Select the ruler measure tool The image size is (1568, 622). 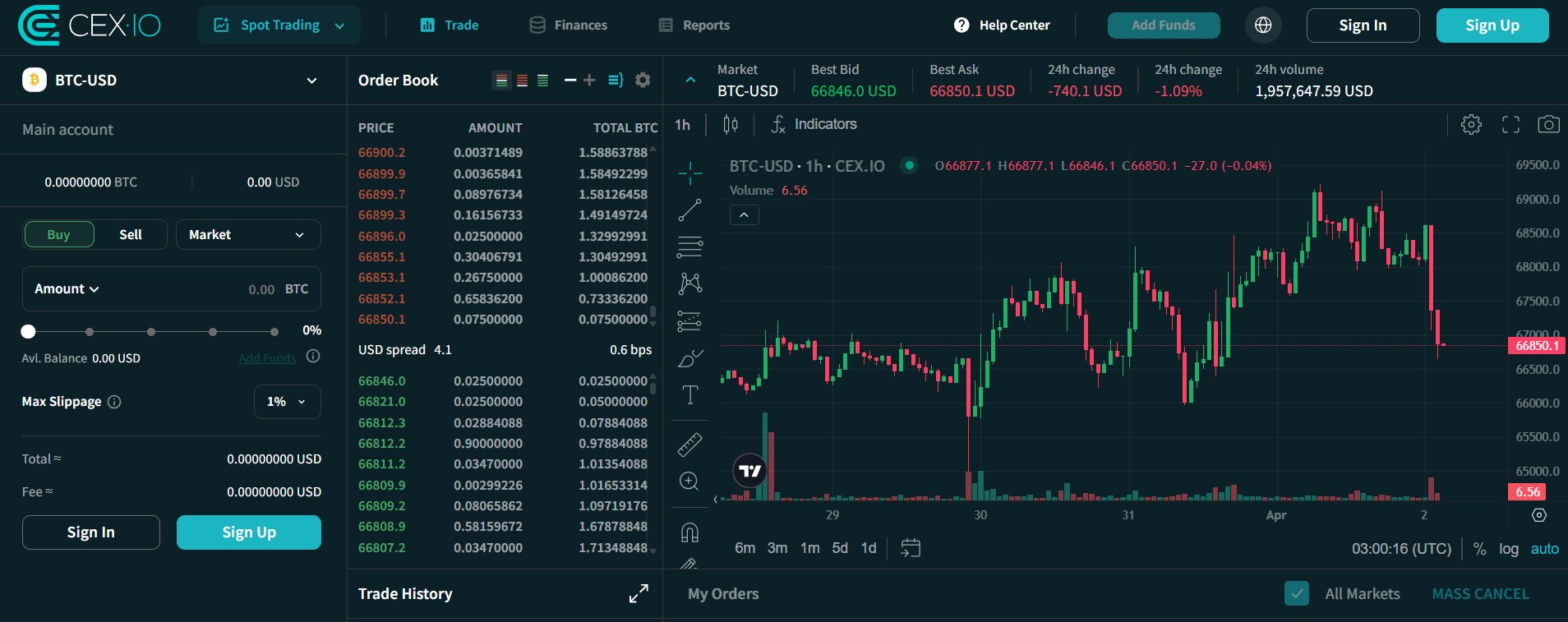point(690,444)
